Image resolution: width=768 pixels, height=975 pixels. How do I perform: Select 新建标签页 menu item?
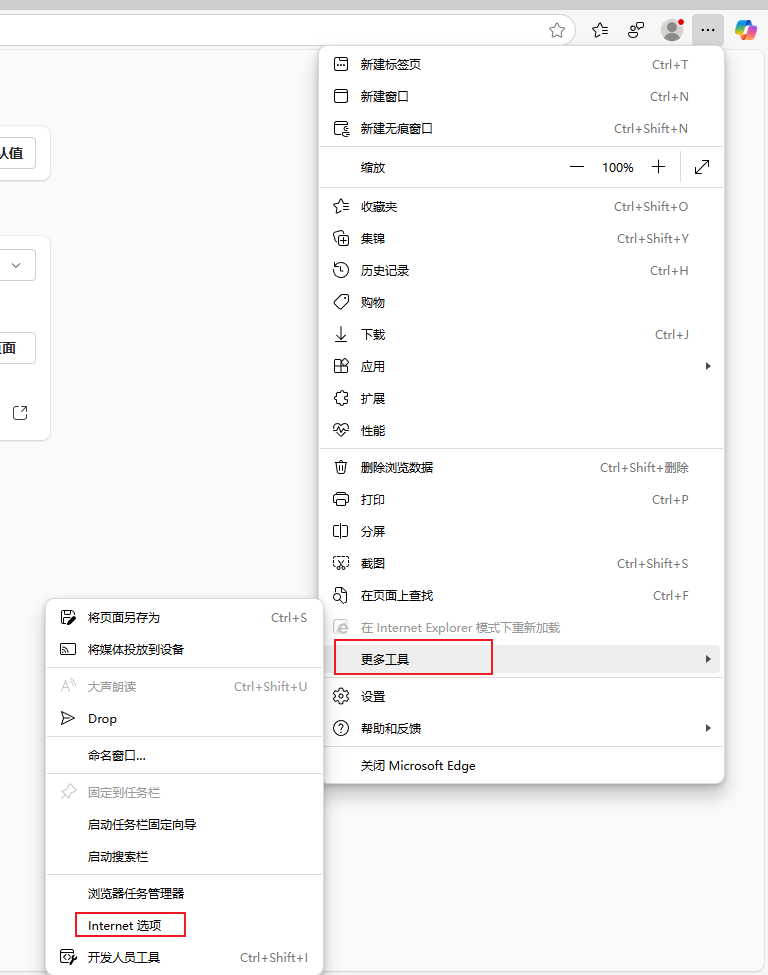pyautogui.click(x=521, y=65)
